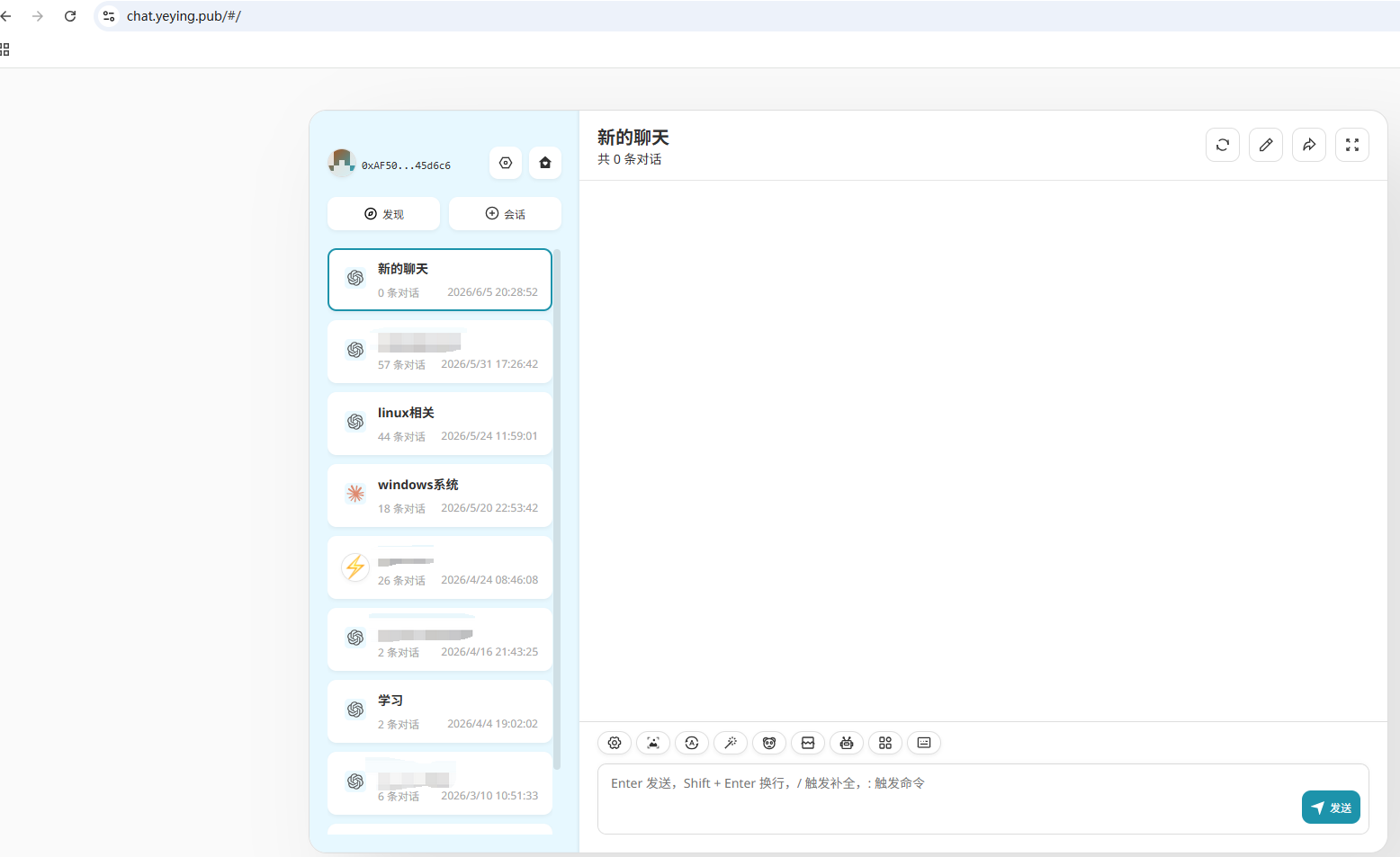Image resolution: width=1400 pixels, height=857 pixels.
Task: Click the sidebar chat list scrollbar
Action: (557, 509)
